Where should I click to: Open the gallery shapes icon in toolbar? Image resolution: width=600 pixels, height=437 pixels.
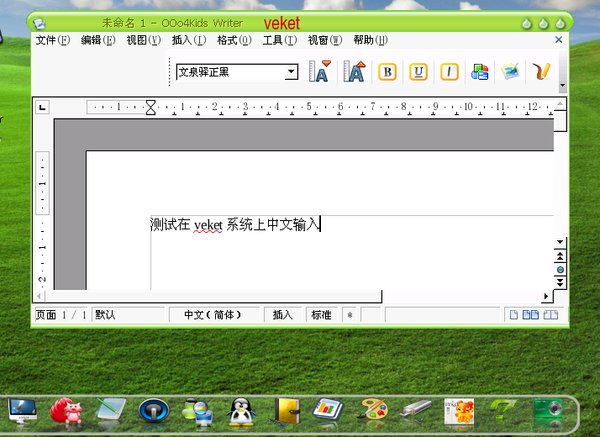point(479,72)
